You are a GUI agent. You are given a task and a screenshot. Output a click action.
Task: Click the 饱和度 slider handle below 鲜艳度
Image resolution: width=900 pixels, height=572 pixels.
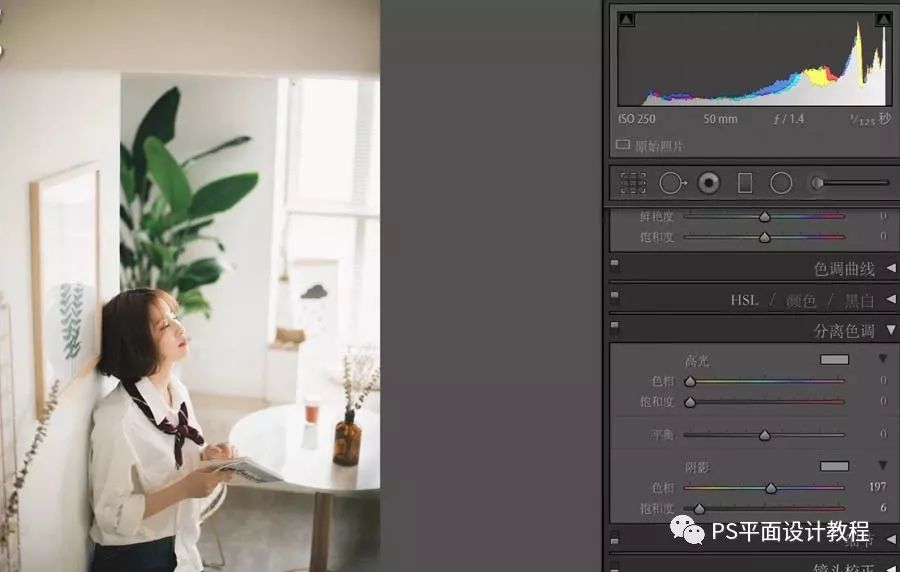(x=765, y=238)
